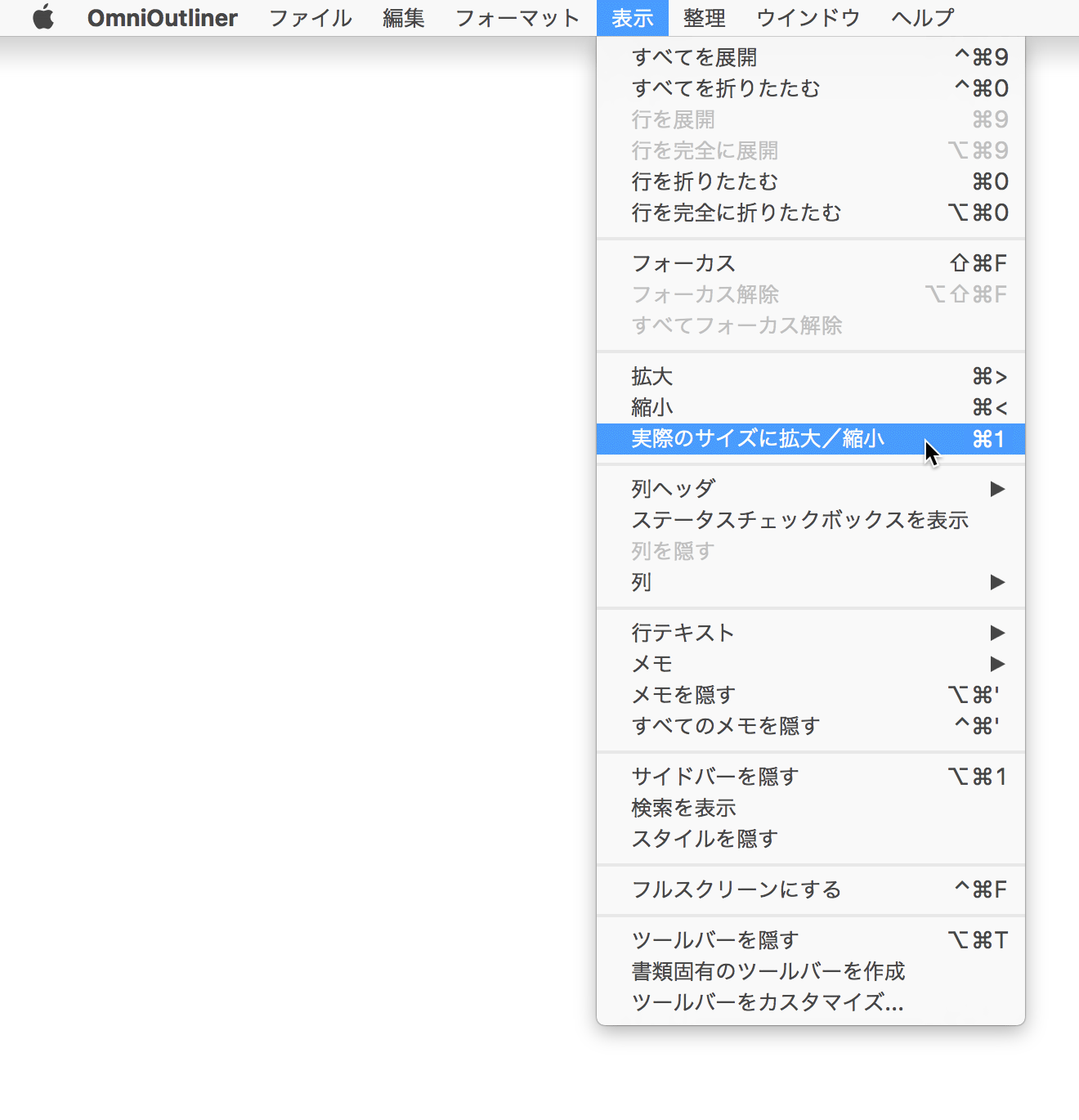Expand the 列 submenu
This screenshot has width=1079, height=1120.
tap(811, 582)
